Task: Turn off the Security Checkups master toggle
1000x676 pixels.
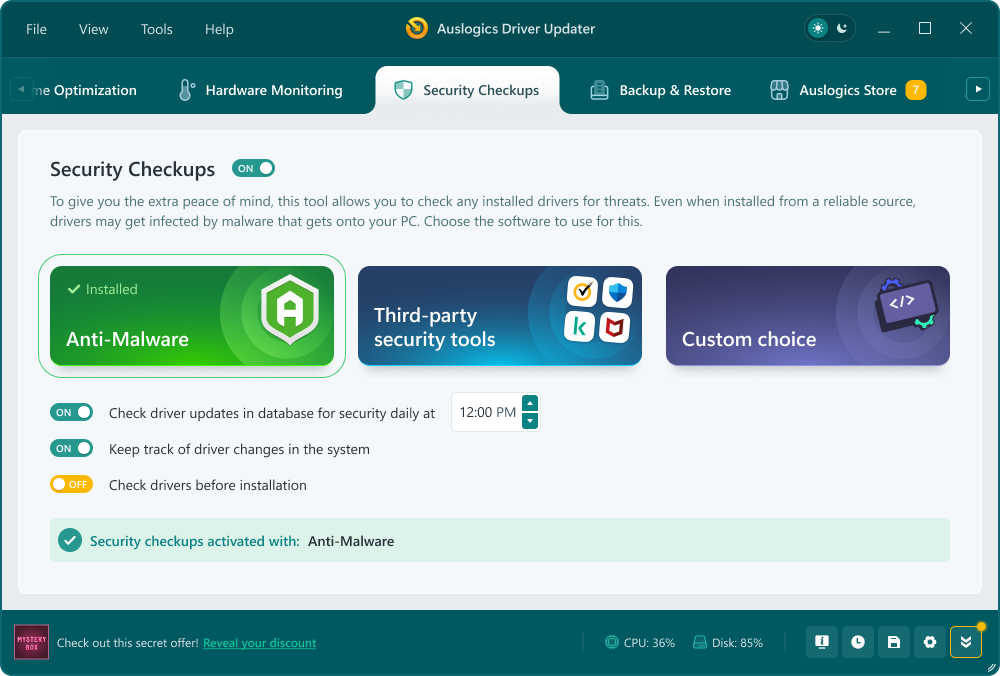Action: point(253,168)
